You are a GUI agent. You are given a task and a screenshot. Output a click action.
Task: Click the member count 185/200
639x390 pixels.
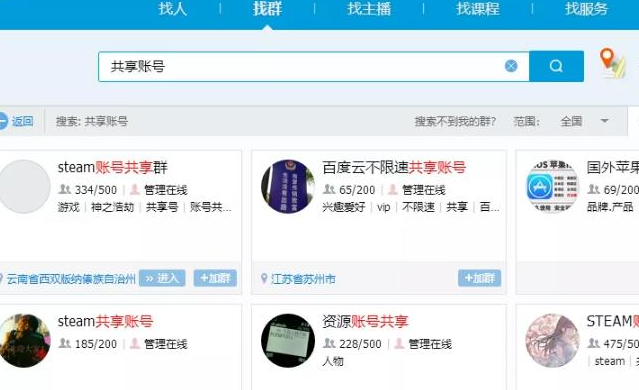point(96,344)
